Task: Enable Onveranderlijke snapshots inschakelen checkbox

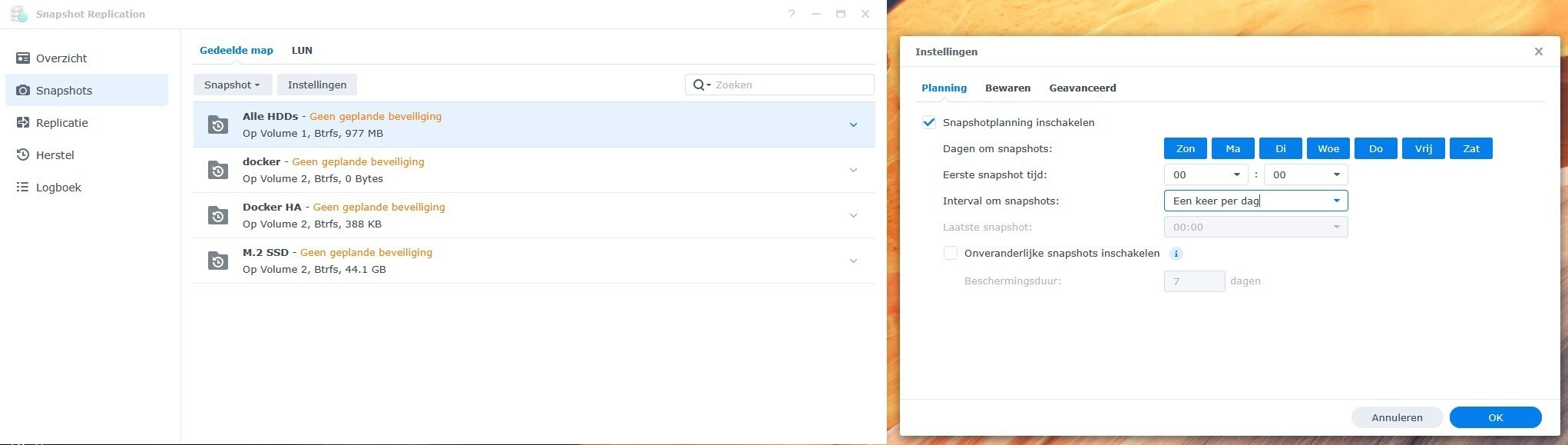Action: point(951,253)
